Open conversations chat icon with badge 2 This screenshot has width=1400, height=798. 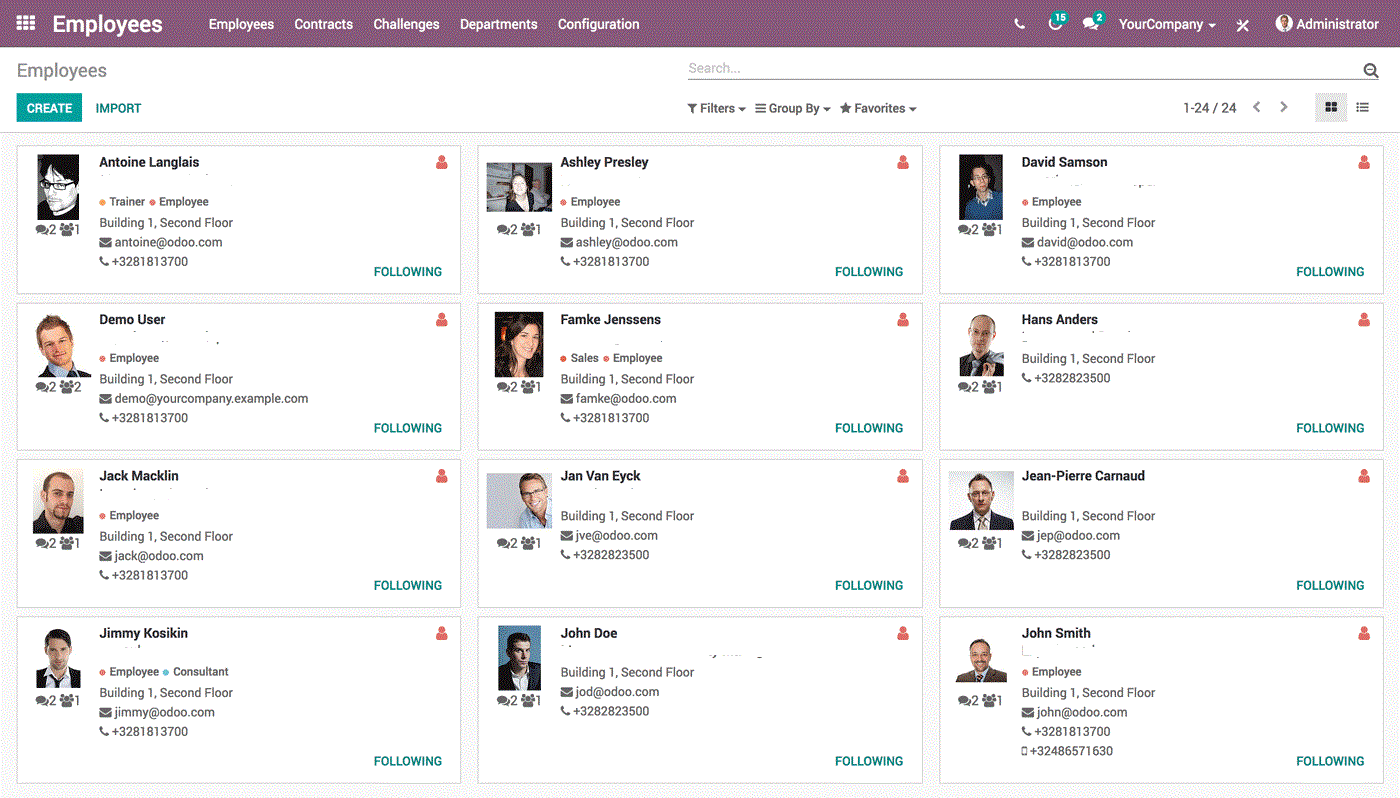(1092, 22)
